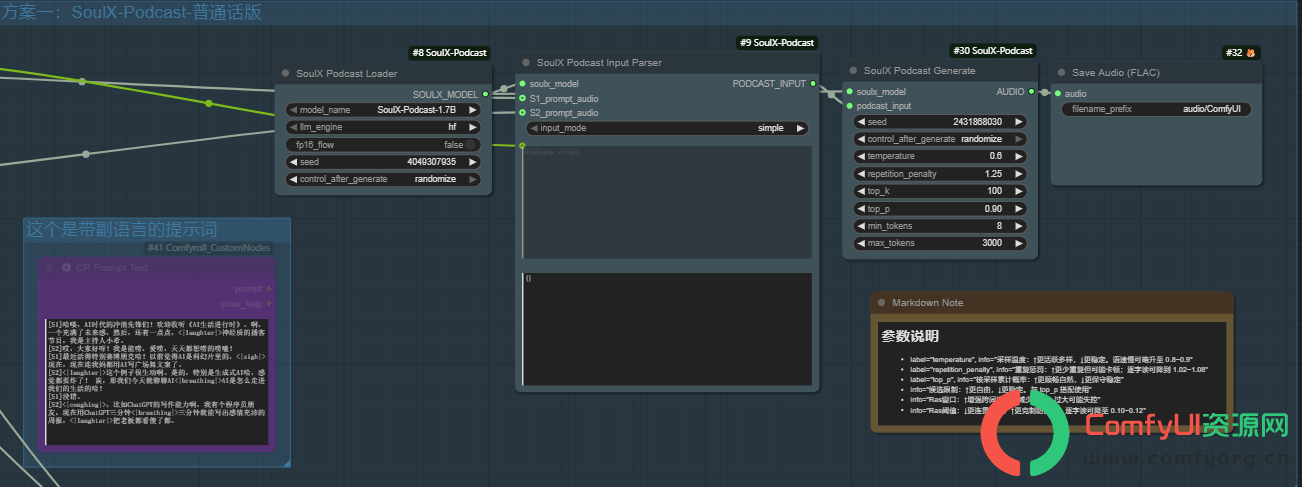The image size is (1302, 487).
Task: Click the #41 Comfyroll_CustomNodes badge
Action: click(208, 248)
